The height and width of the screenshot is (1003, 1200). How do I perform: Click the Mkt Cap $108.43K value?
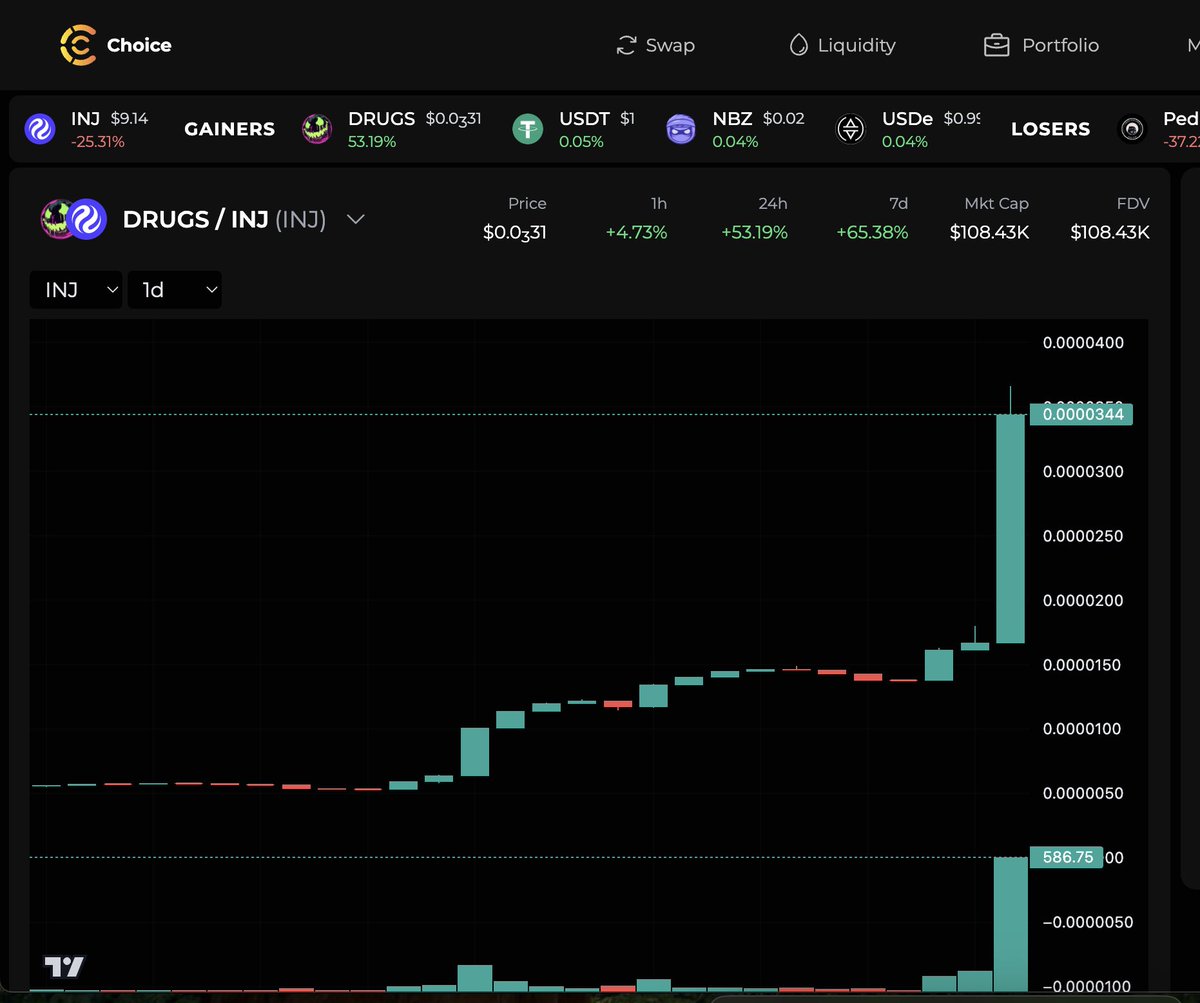coord(989,232)
